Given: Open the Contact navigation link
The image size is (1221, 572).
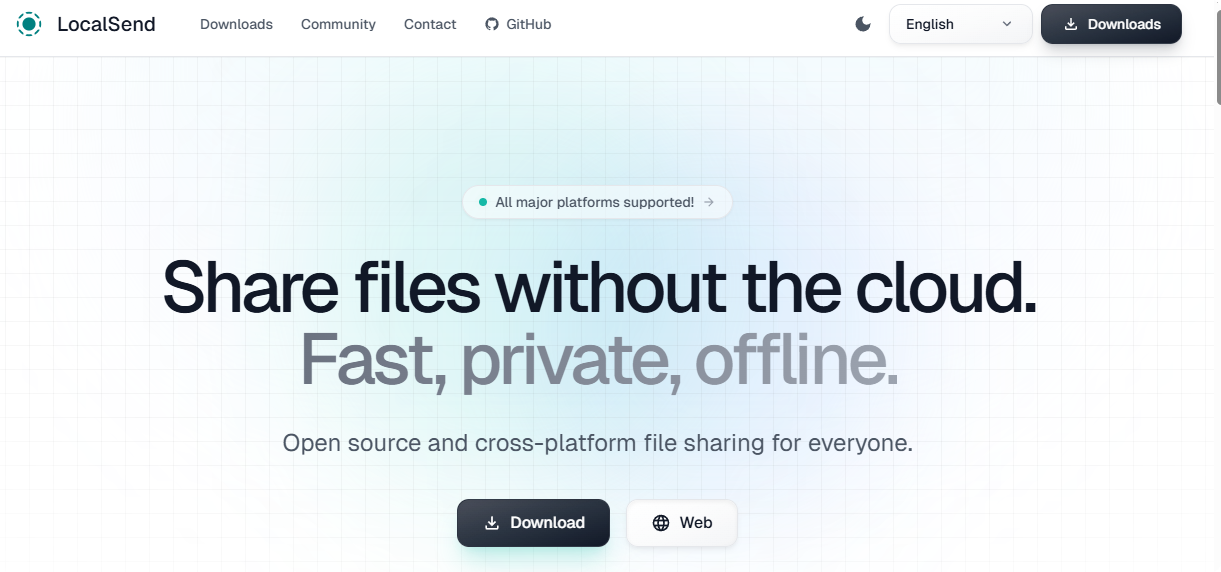Looking at the screenshot, I should (430, 24).
